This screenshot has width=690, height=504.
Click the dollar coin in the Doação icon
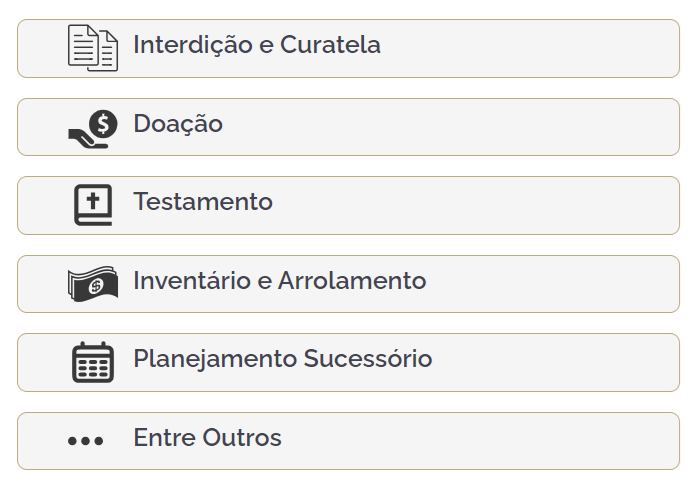[103, 124]
